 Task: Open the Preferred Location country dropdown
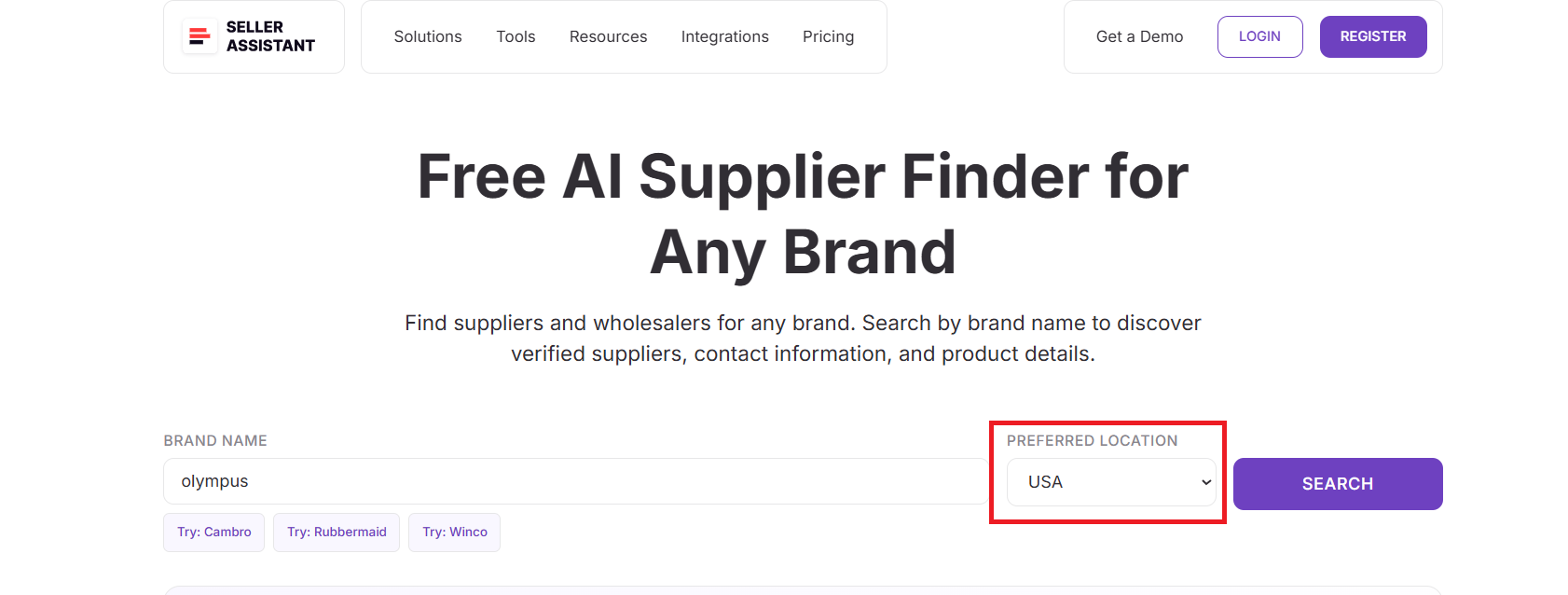click(x=1109, y=482)
